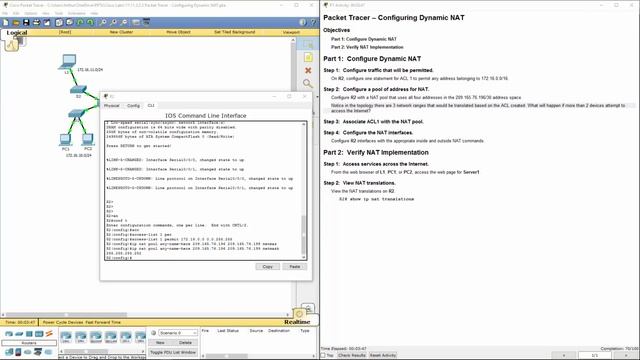Click the previous page arrow in activity window

564,356
